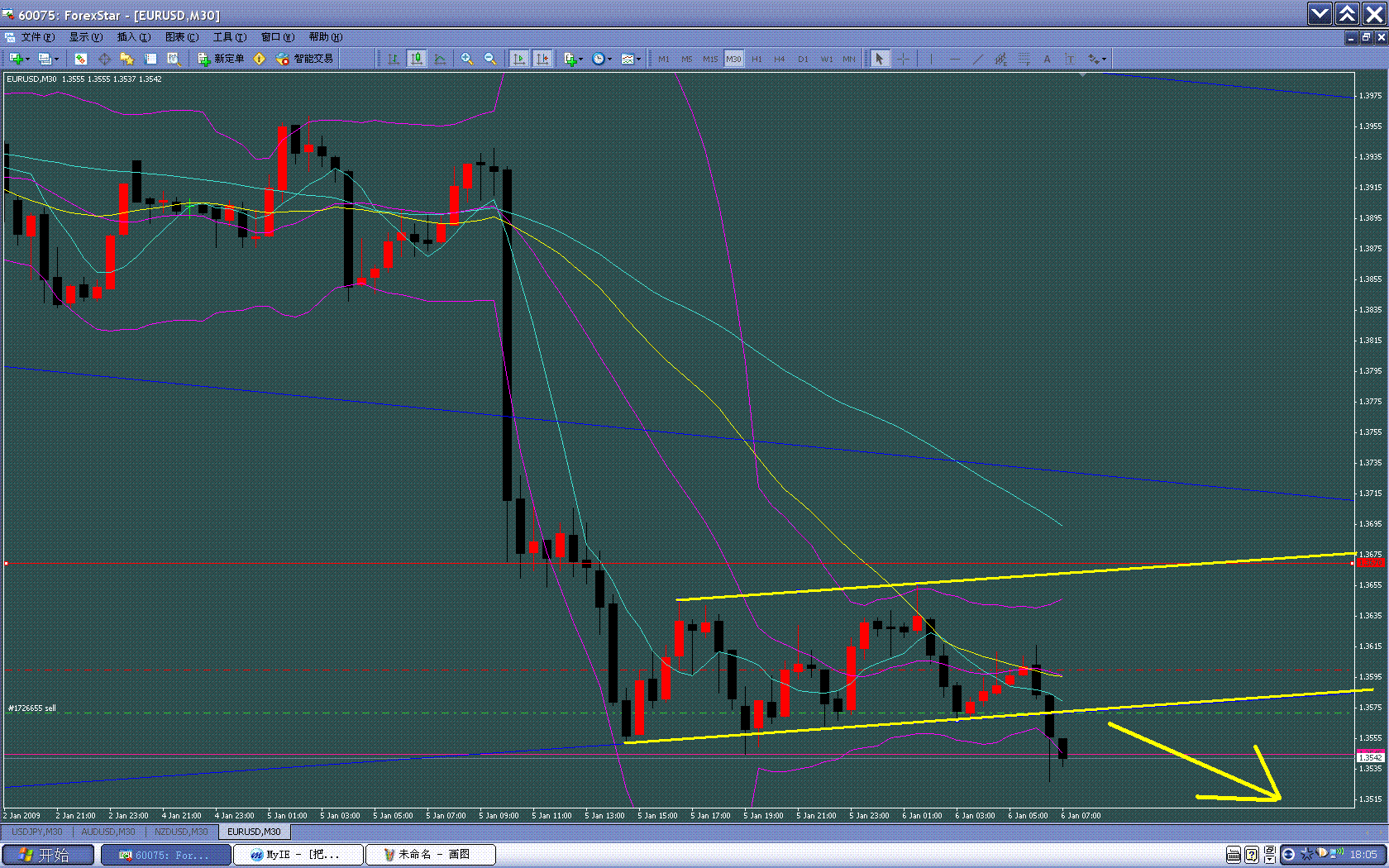The height and width of the screenshot is (868, 1389).
Task: Open the chart profiles icon
Action: point(45,59)
